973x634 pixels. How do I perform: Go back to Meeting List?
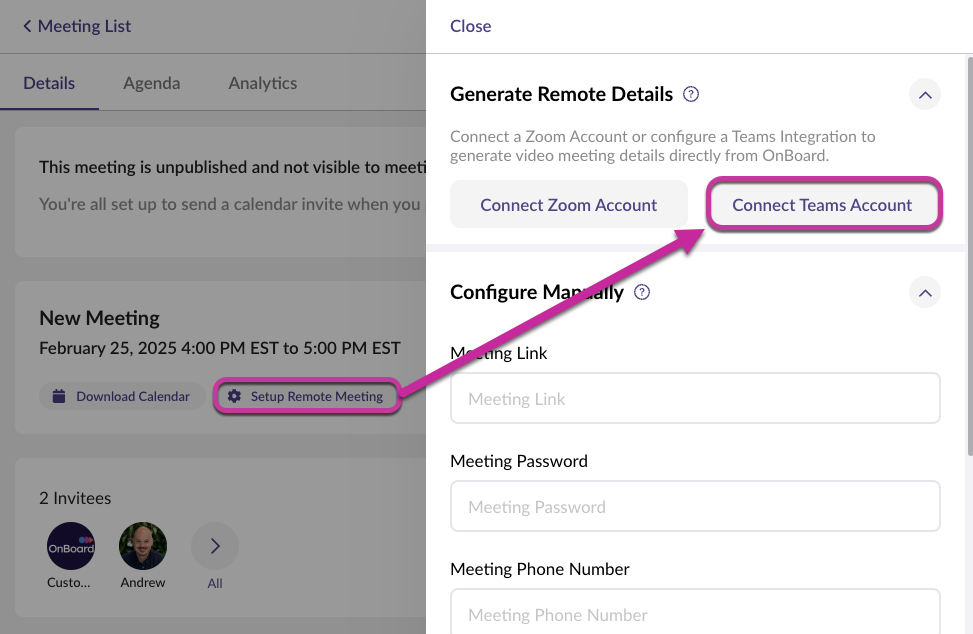click(x=77, y=26)
